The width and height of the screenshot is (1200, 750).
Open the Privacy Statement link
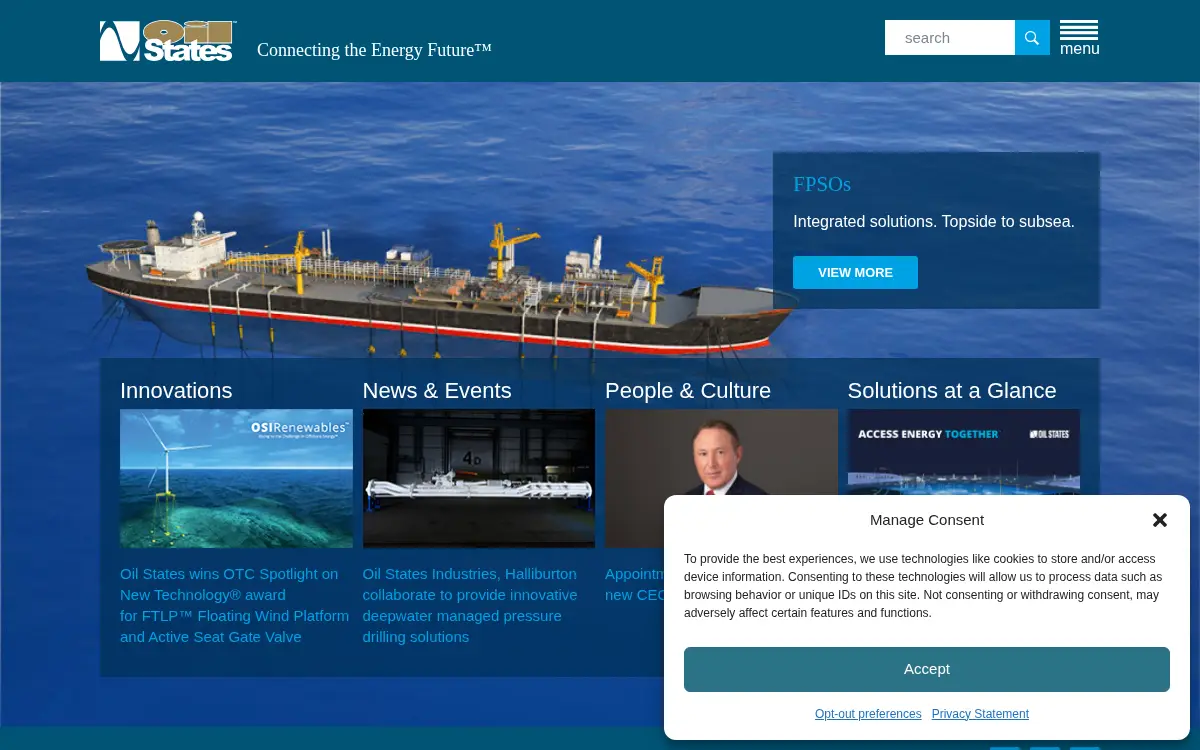(980, 714)
